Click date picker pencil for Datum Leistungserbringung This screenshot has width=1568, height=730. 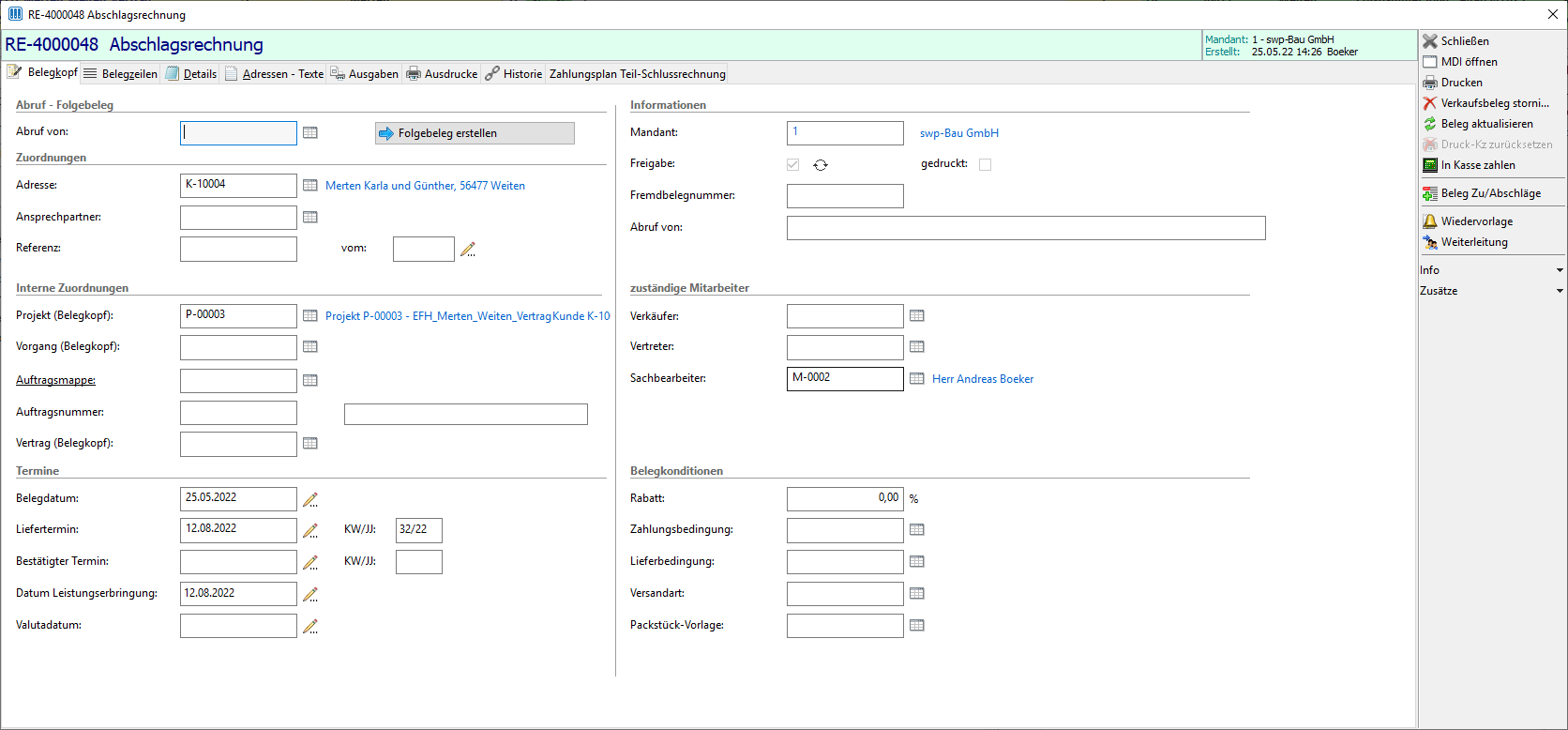point(310,595)
